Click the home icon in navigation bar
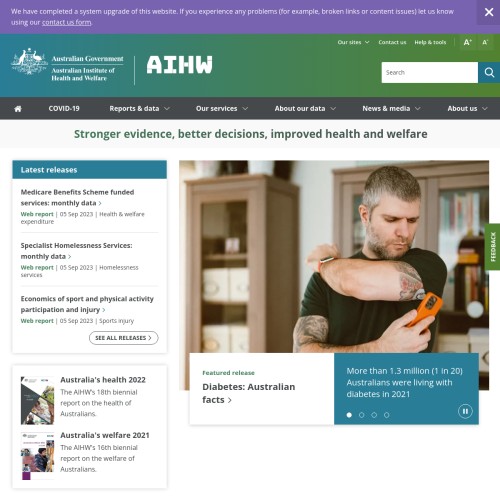This screenshot has width=500, height=500. [x=18, y=109]
